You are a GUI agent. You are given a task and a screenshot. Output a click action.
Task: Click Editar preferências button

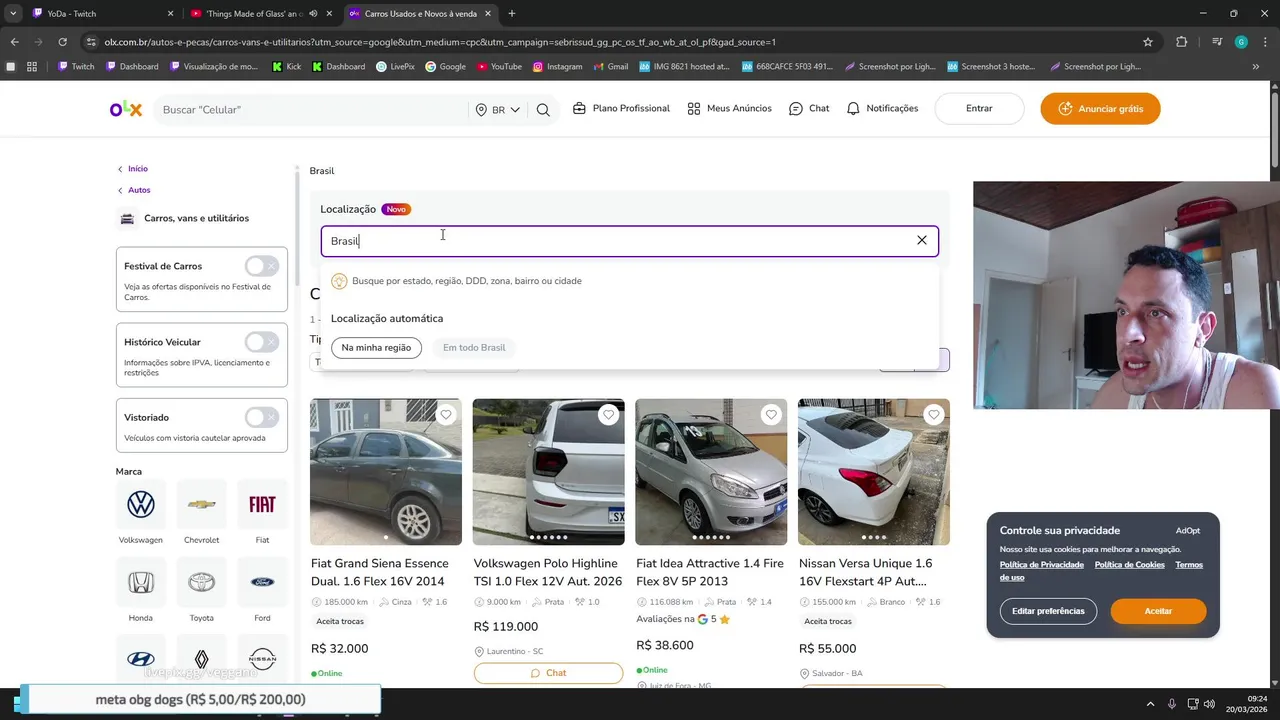pyautogui.click(x=1048, y=611)
